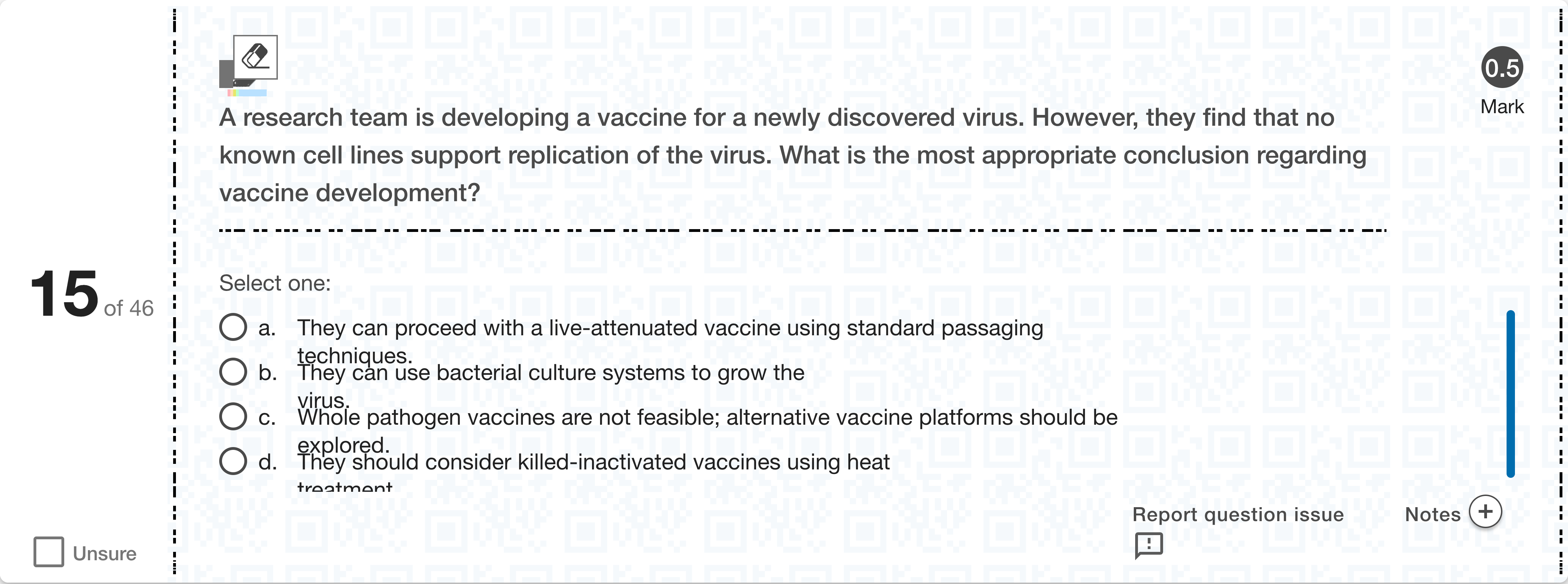1568x584 pixels.
Task: Click the blue vertical scrollbar
Action: (x=1510, y=393)
